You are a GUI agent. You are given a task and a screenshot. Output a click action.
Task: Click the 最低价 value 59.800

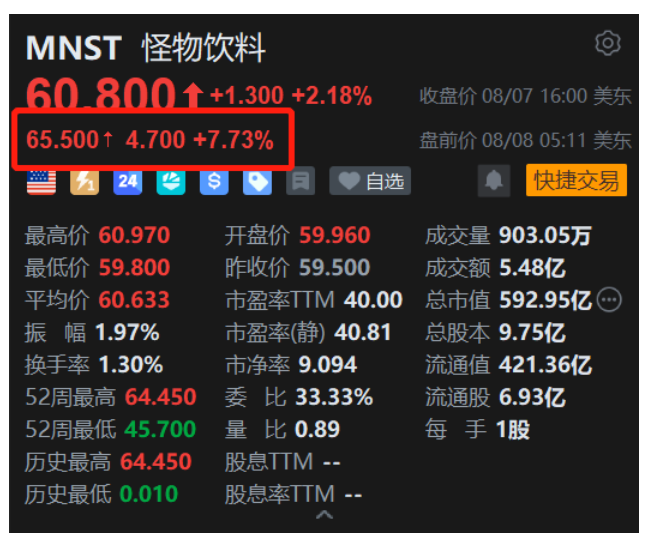[x=134, y=267]
